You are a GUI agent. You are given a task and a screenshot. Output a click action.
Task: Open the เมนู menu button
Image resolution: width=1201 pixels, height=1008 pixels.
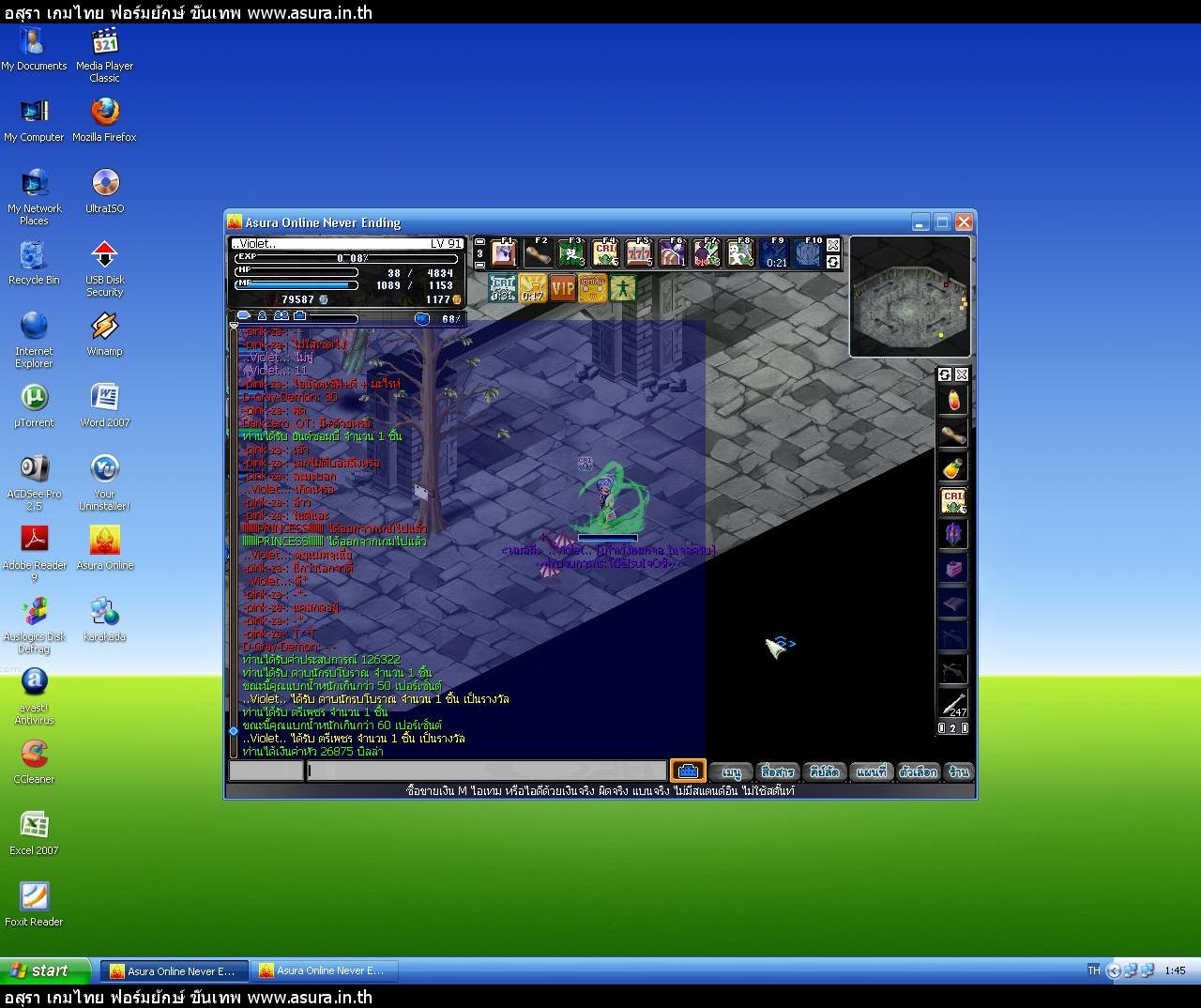tap(732, 771)
